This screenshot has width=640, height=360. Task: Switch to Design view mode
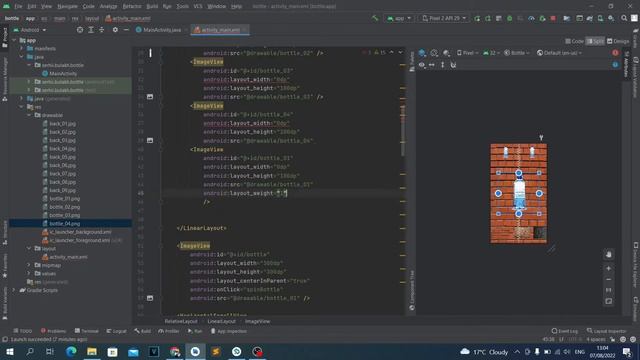click(618, 41)
